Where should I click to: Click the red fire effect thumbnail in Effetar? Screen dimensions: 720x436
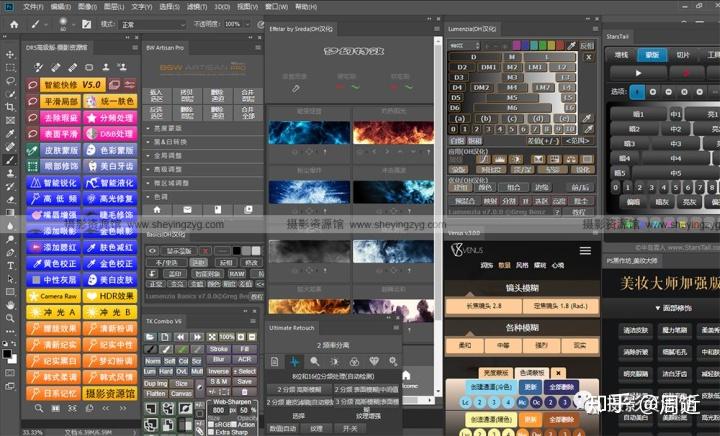click(x=394, y=133)
